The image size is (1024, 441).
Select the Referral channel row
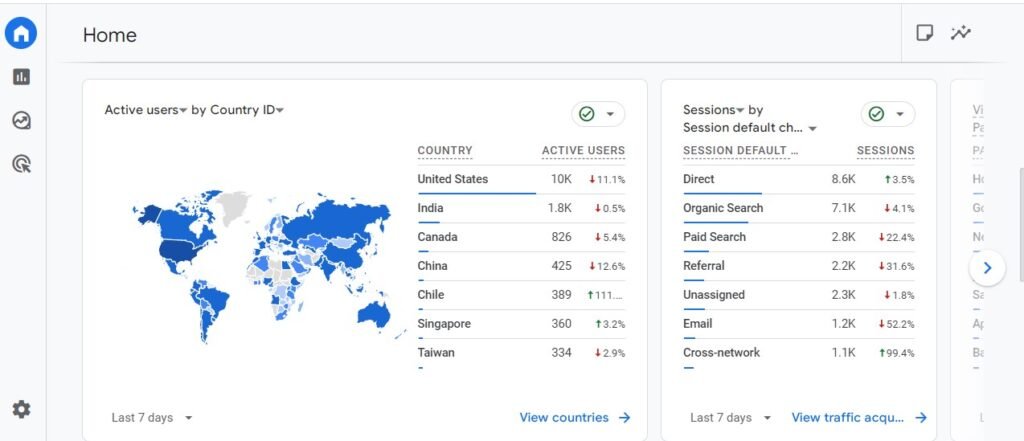point(799,266)
